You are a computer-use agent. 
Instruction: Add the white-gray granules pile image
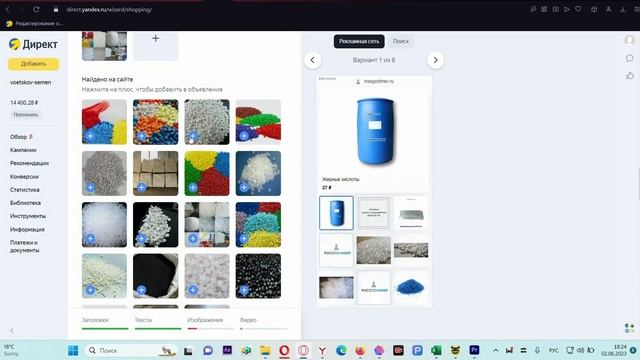193,136
